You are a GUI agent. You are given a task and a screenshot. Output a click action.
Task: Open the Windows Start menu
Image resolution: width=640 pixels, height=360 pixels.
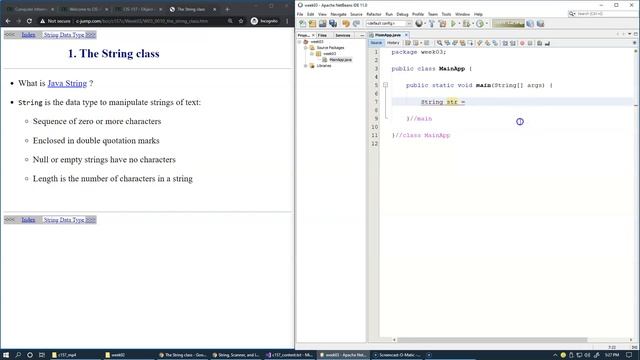pyautogui.click(x=6, y=355)
